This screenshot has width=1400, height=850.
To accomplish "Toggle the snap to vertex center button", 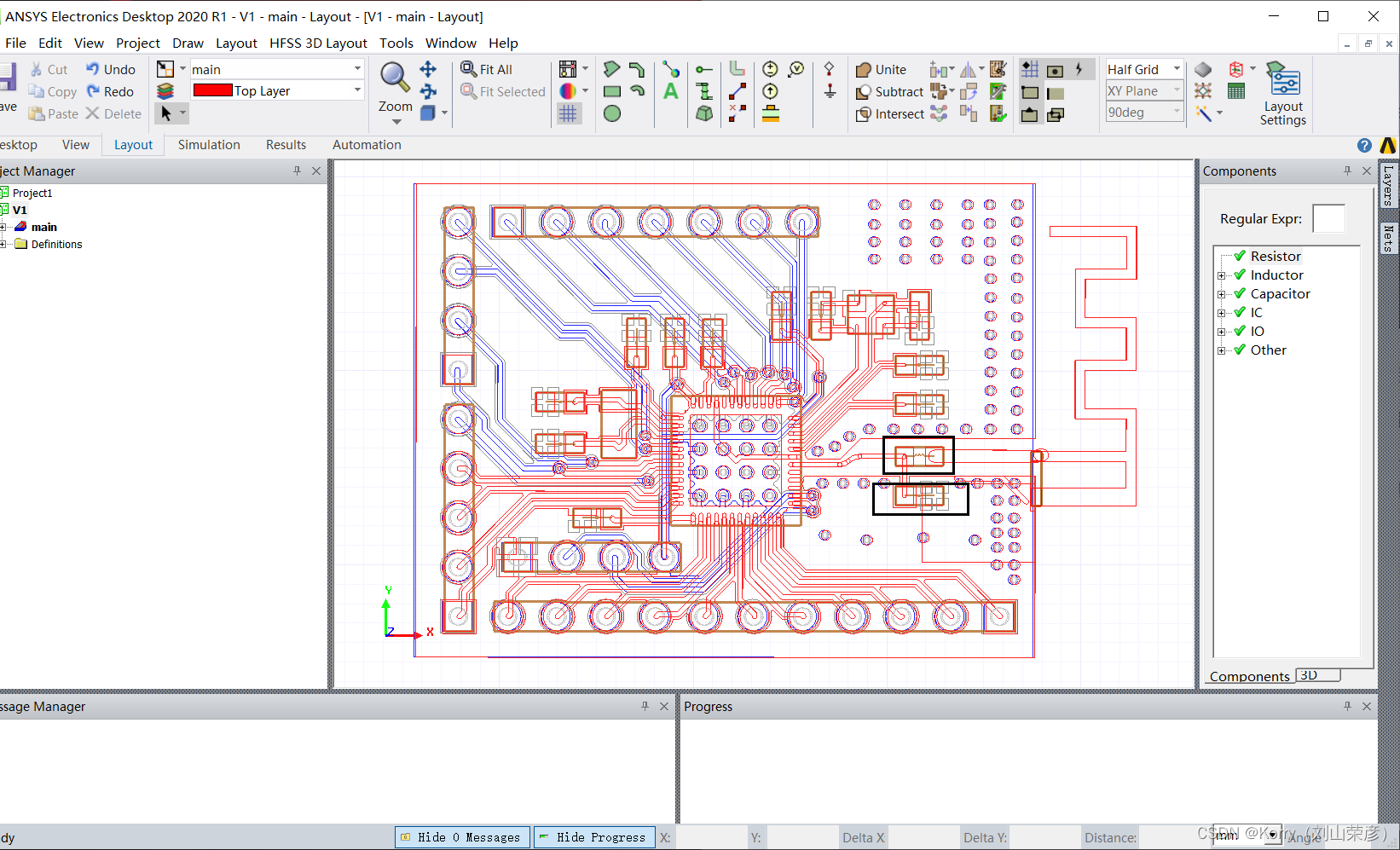I will click(1055, 70).
